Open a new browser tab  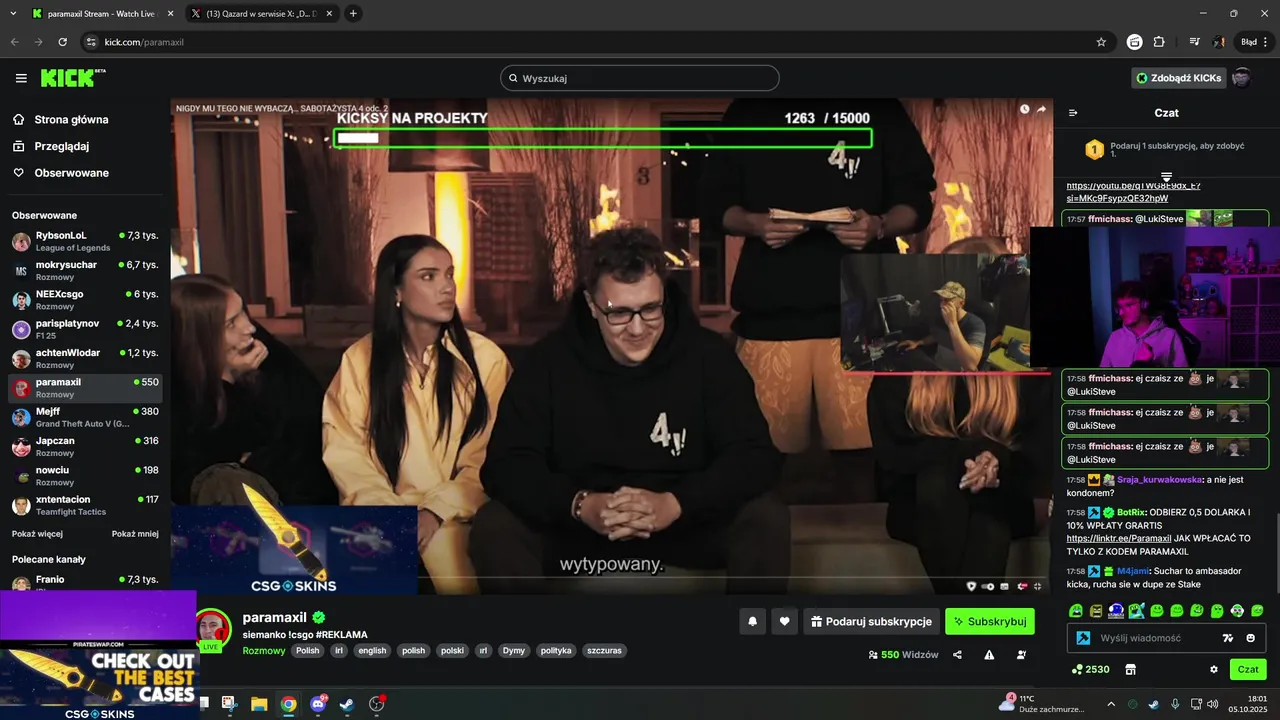click(x=353, y=13)
